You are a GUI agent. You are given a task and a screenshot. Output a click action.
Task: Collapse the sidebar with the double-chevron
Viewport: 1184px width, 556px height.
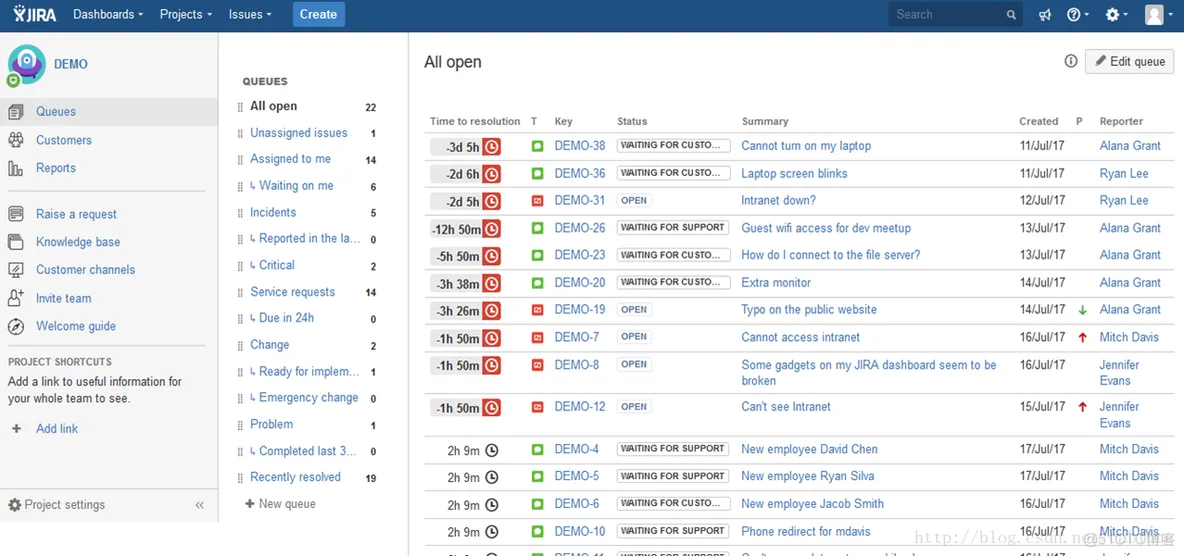coord(199,505)
